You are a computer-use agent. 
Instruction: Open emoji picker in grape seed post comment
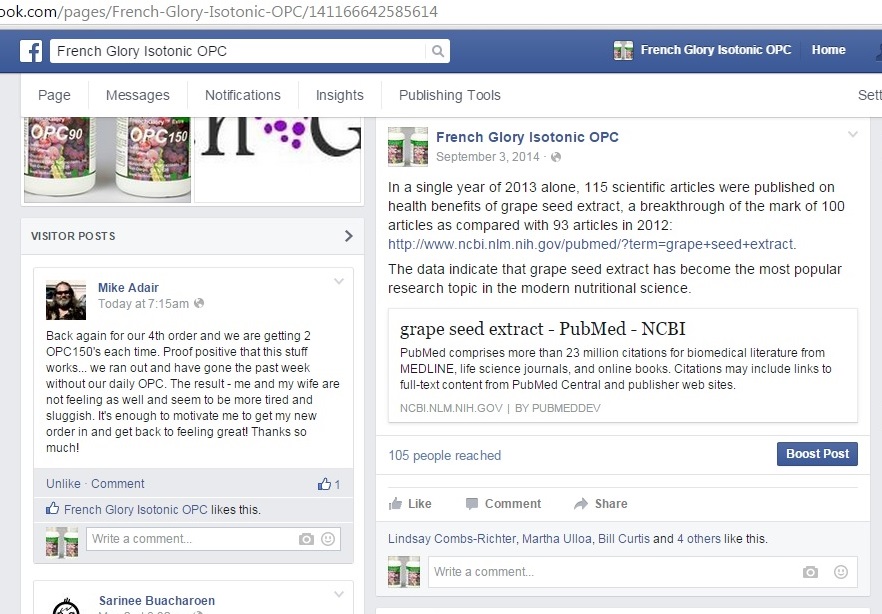841,572
